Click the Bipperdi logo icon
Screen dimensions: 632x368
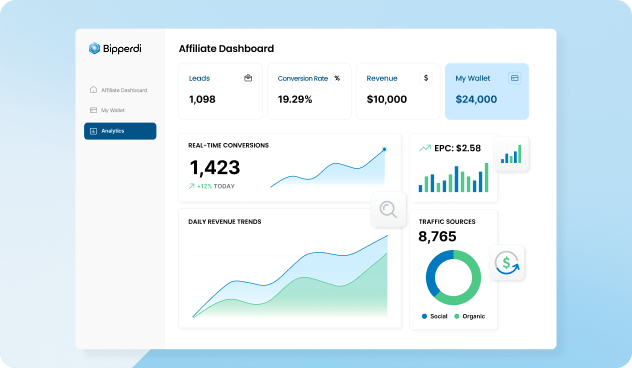[94, 48]
